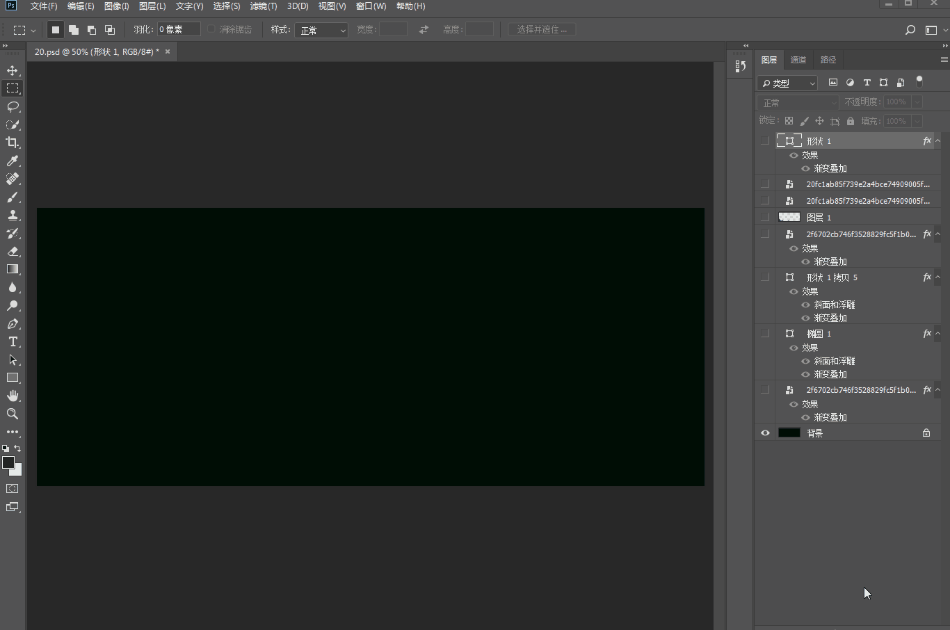Screen dimensions: 950x630
Task: Select the Brush tool
Action: (13, 197)
